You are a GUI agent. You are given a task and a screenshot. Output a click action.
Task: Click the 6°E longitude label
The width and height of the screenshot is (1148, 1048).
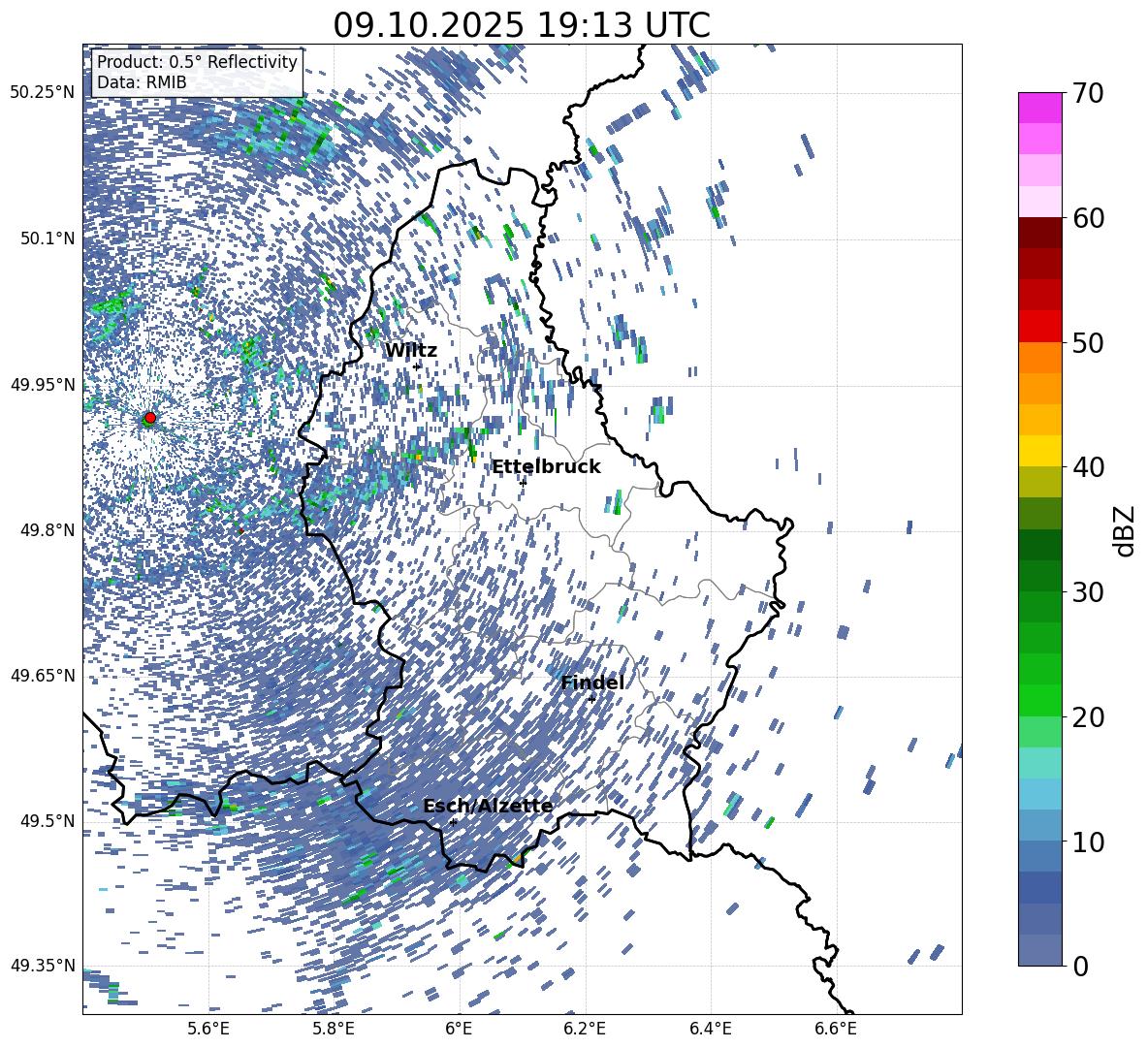[x=459, y=1029]
